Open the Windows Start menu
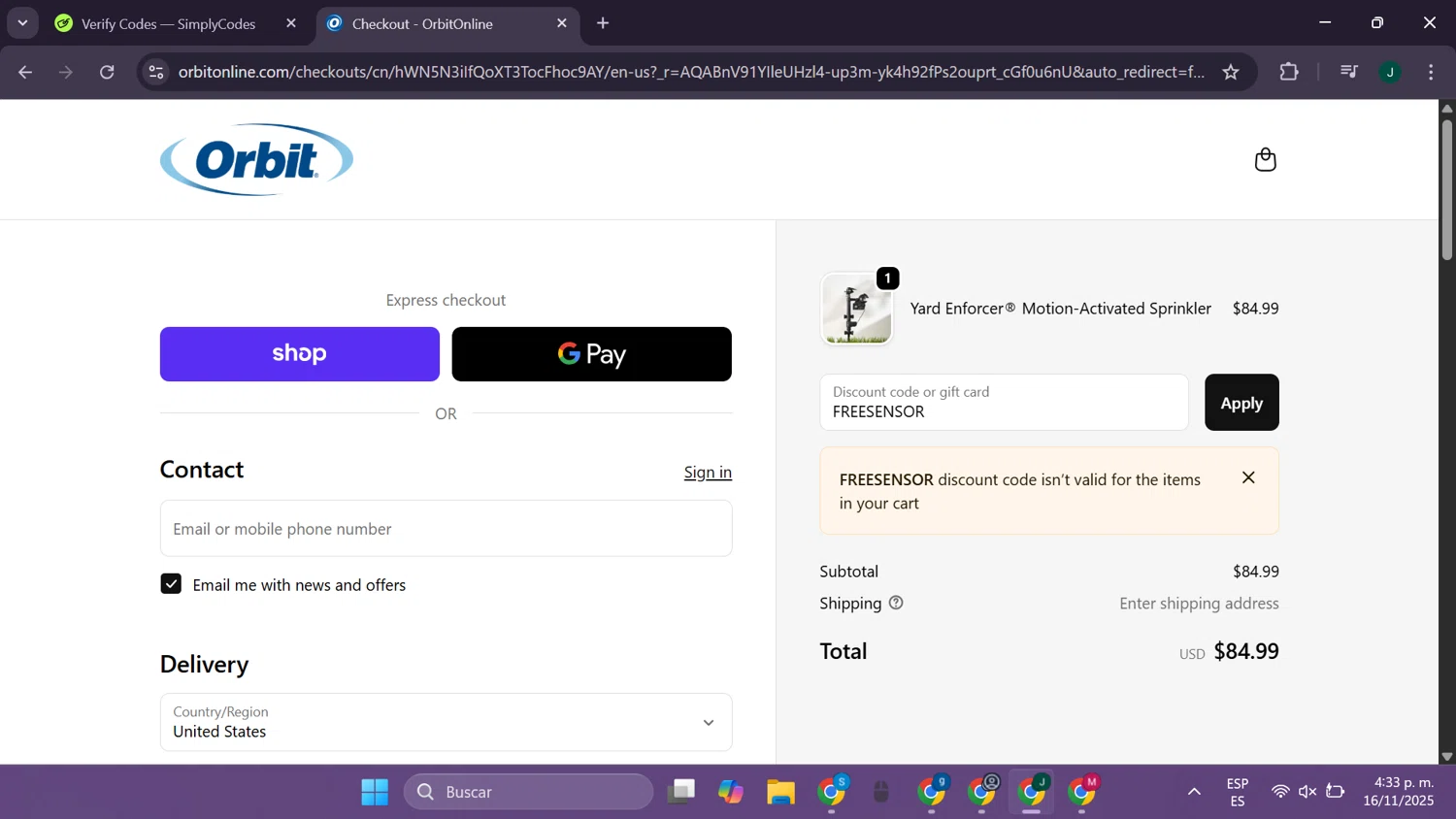Screen dimensions: 1456x819 pyautogui.click(x=375, y=792)
